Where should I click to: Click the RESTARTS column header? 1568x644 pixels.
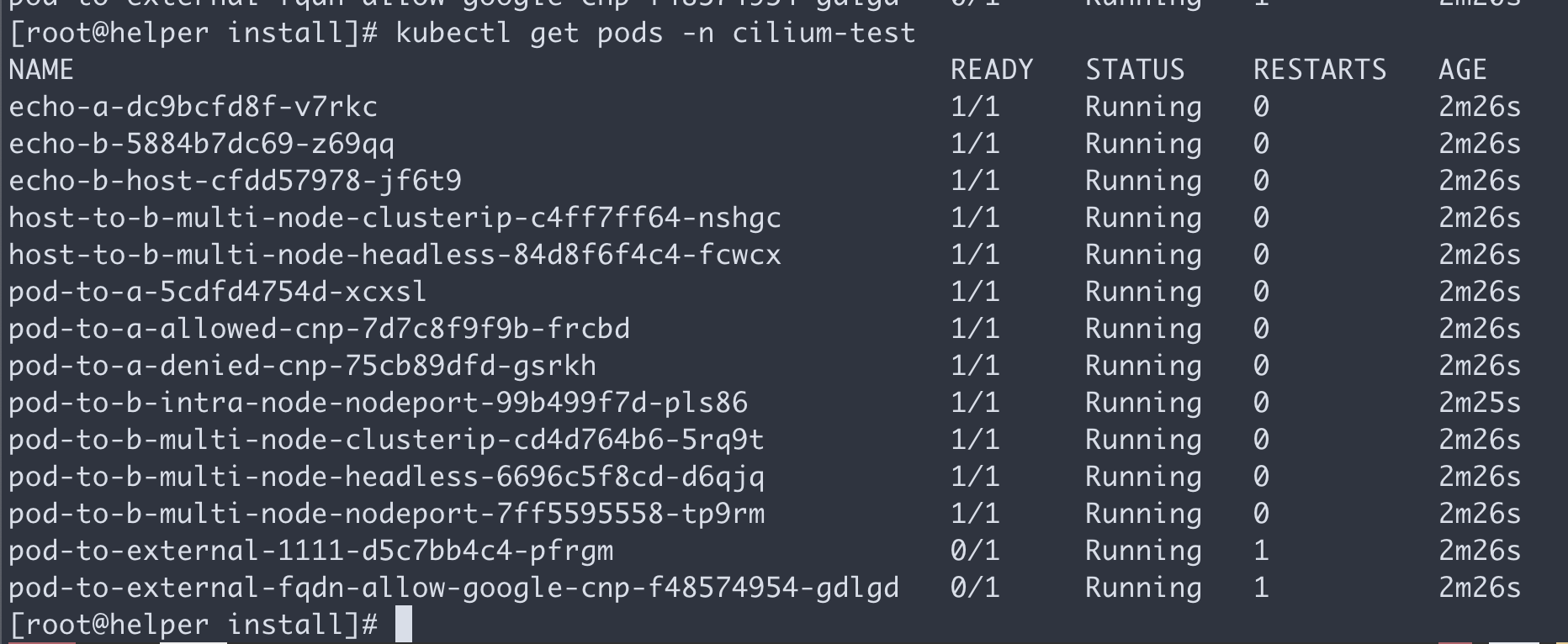tap(1320, 71)
